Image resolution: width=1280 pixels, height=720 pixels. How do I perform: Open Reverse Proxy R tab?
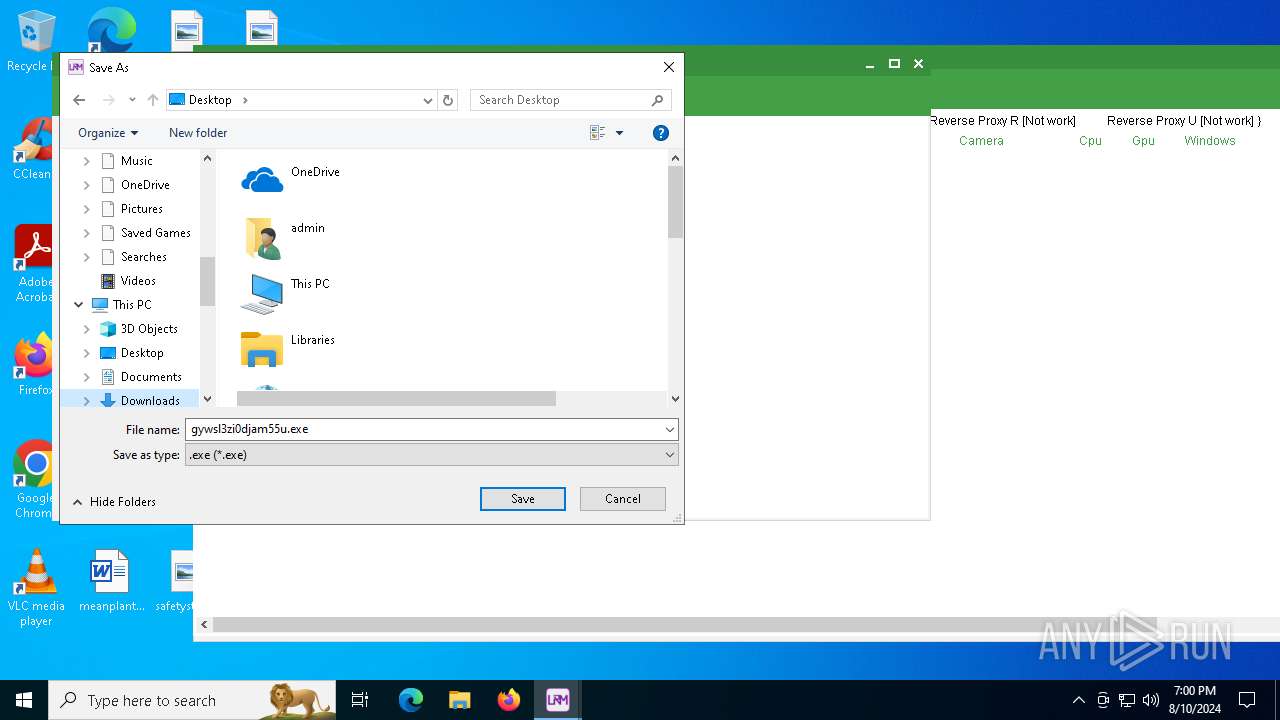pos(1003,121)
